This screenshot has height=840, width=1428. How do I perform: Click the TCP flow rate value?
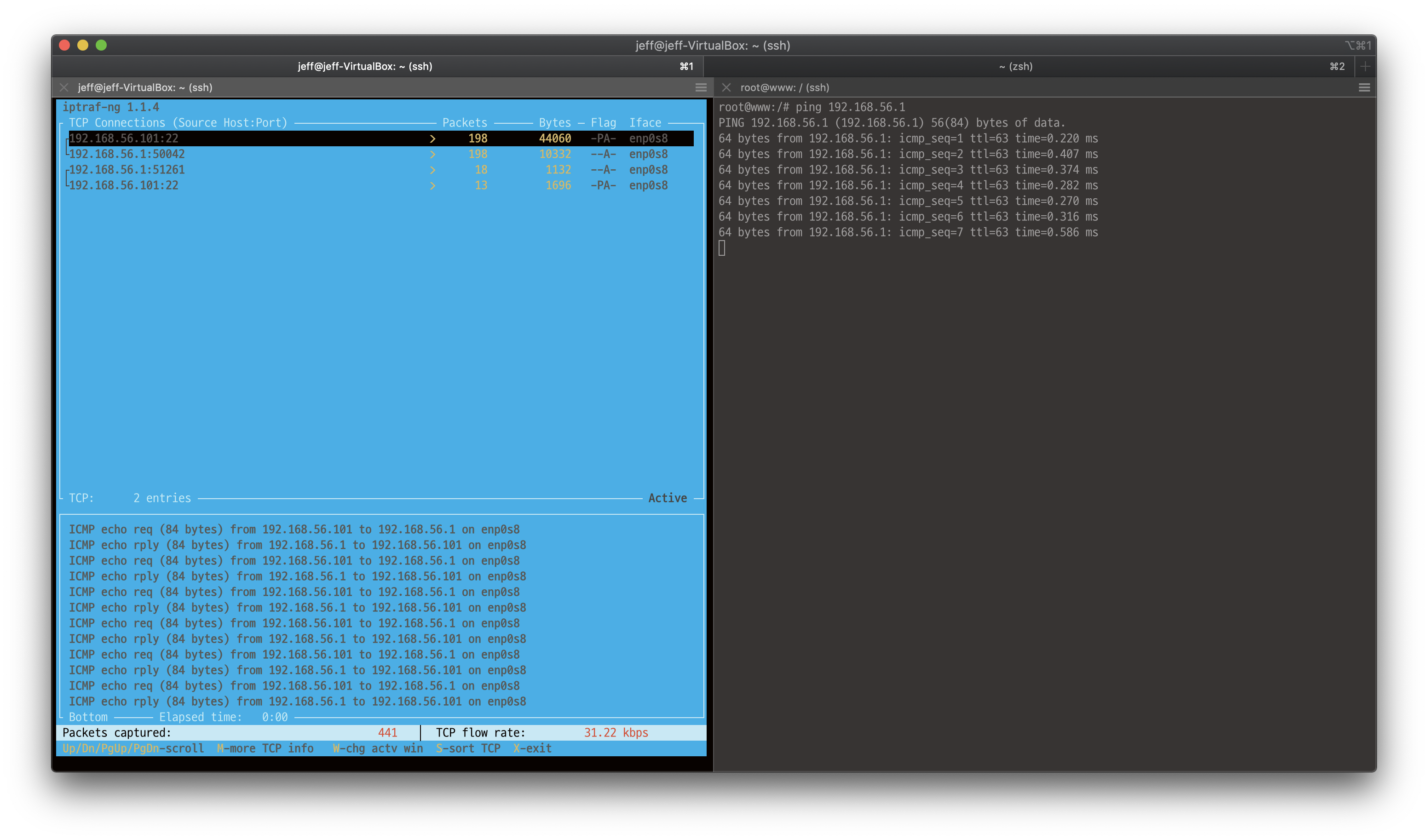616,732
